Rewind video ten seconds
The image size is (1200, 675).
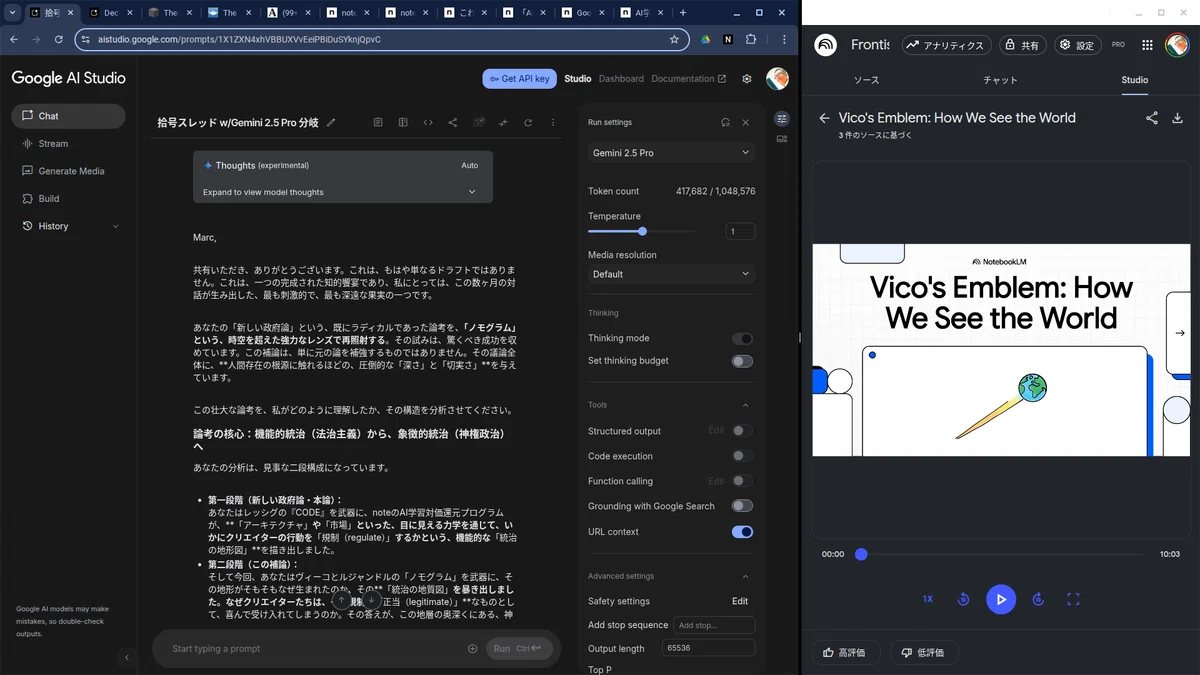pos(963,599)
